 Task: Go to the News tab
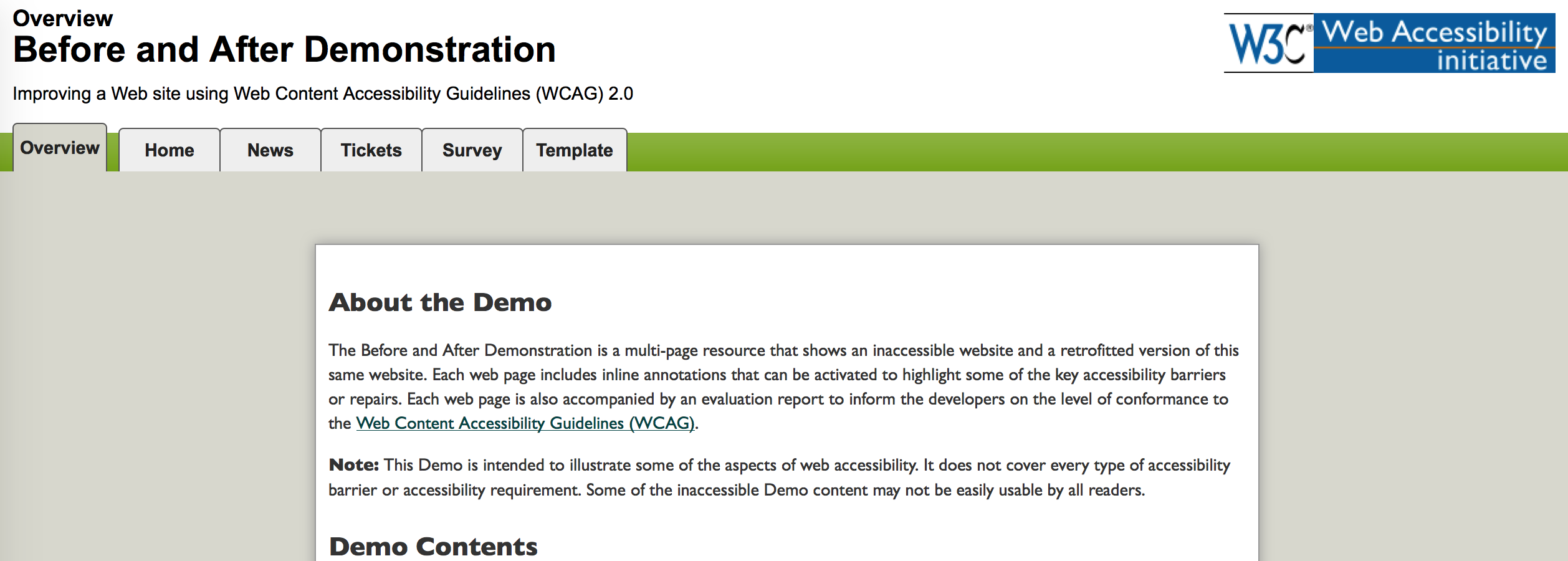click(x=270, y=151)
